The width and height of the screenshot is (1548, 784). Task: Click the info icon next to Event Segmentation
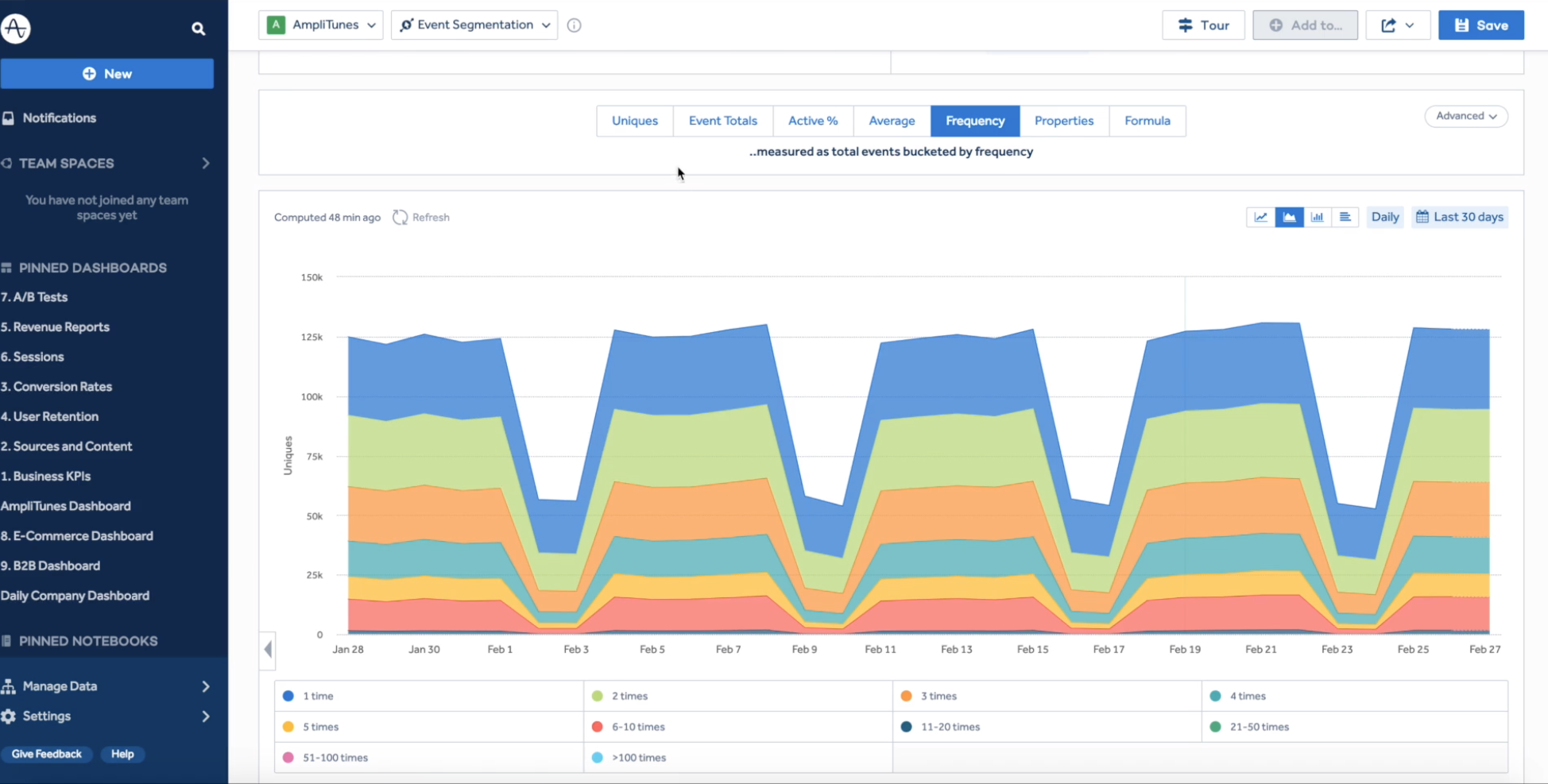point(574,25)
